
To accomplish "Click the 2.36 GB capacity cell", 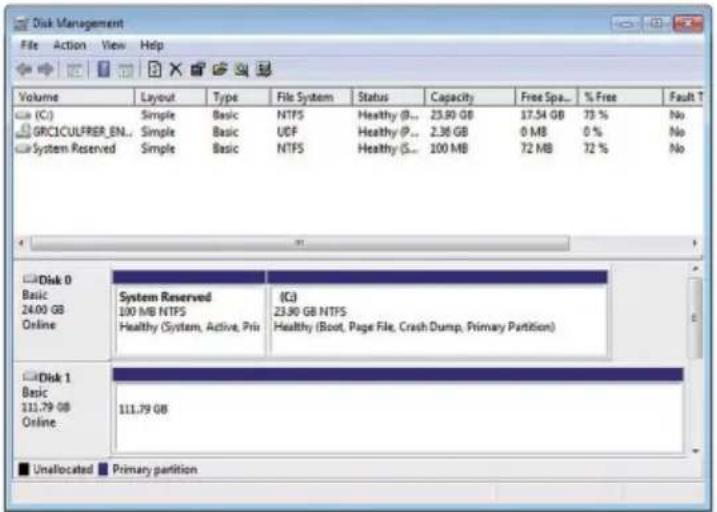I will click(449, 132).
